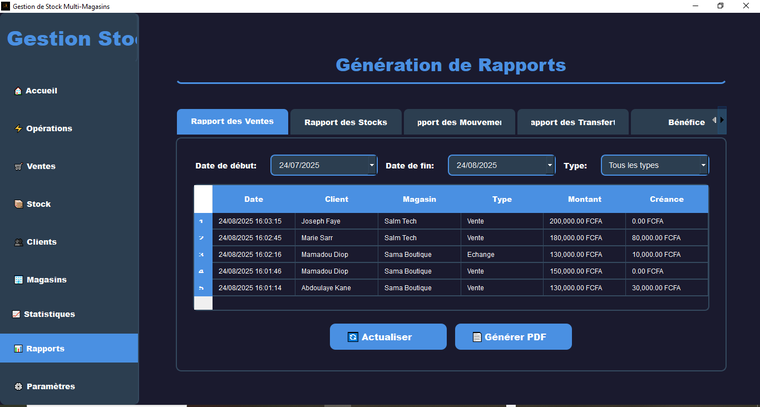Click the Générer PDF button
This screenshot has height=407, width=760.
tap(513, 337)
